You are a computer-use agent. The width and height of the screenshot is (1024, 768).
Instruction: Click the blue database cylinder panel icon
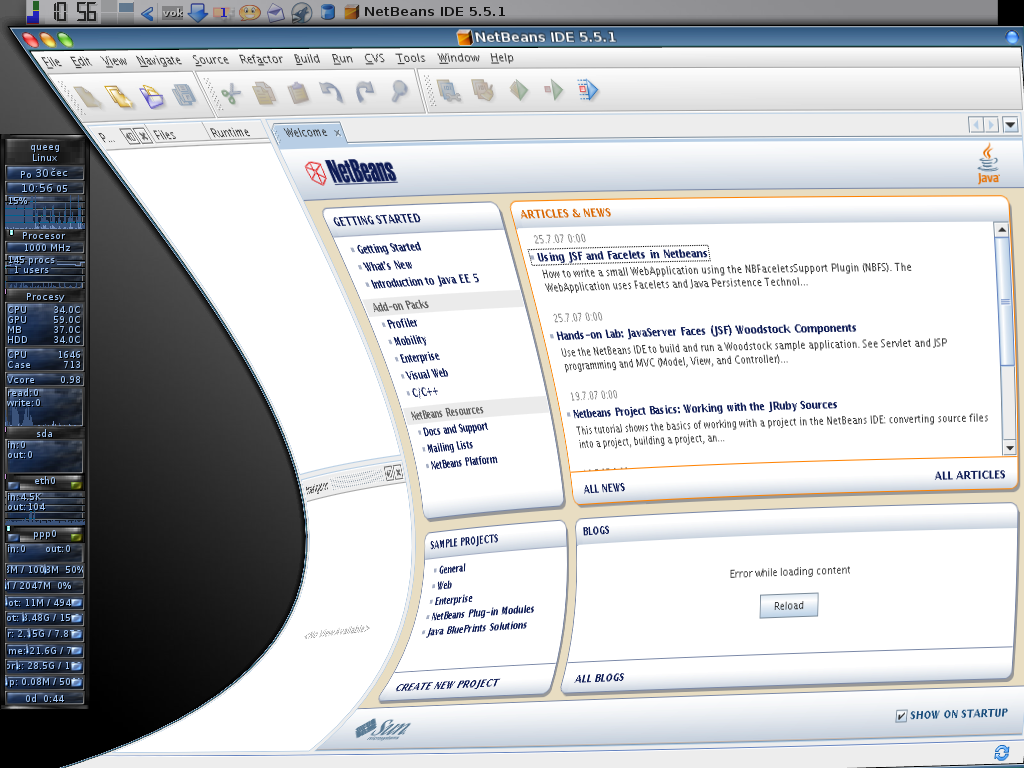(328, 12)
